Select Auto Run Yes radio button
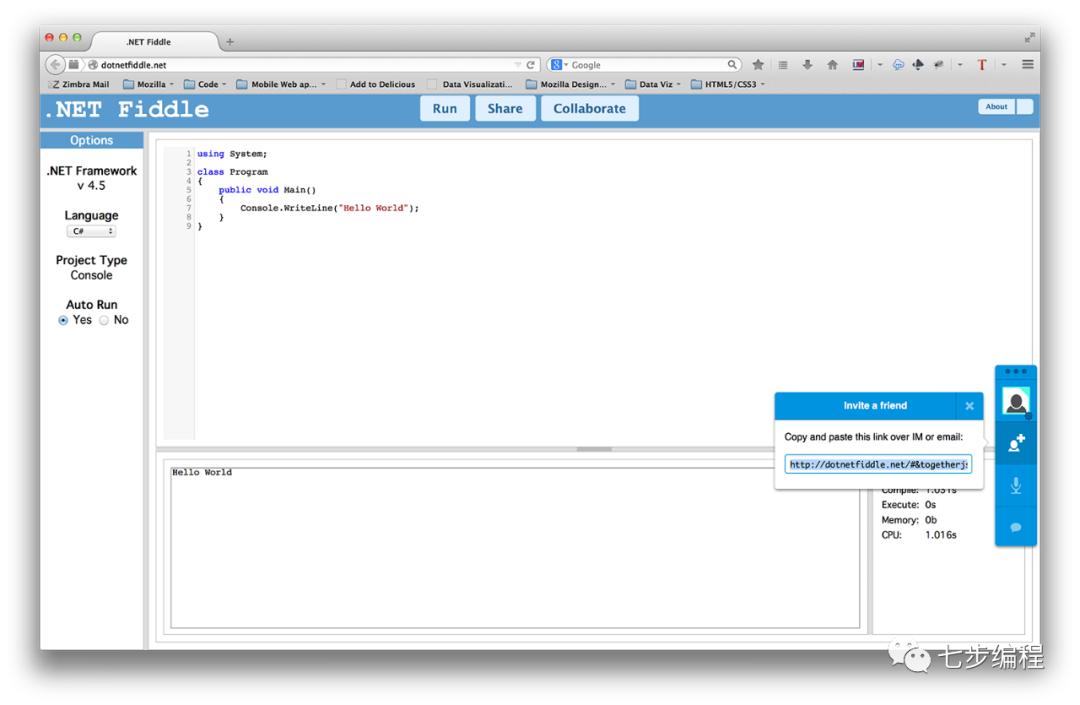This screenshot has width=1080, height=705. pyautogui.click(x=63, y=320)
